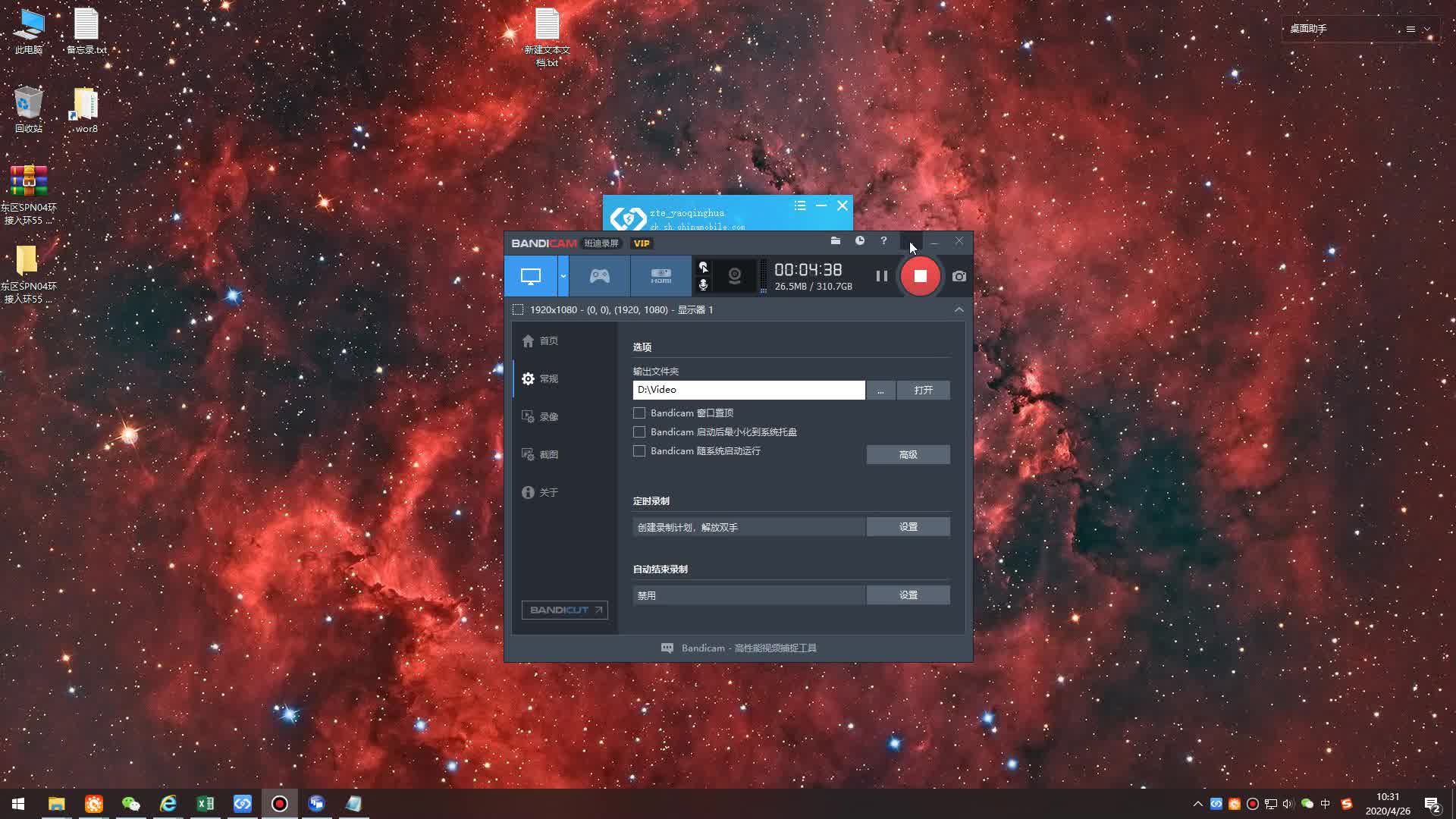Screen dimensions: 1456x819
Task: Open scheduled recording clock icon
Action: point(859,240)
